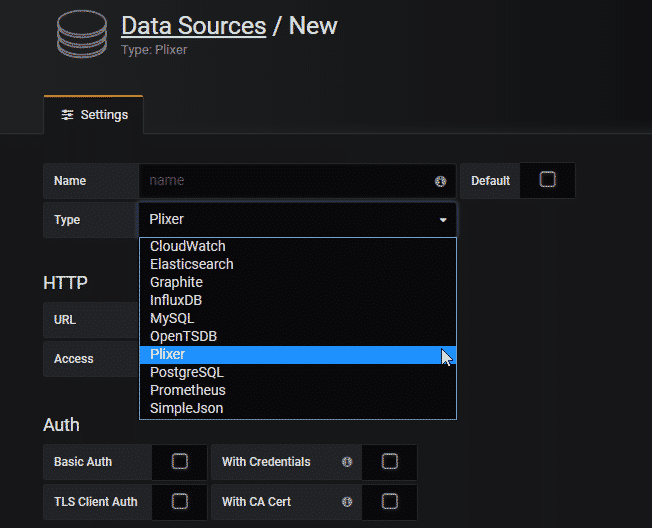The height and width of the screenshot is (528, 652).
Task: Click the Type field label
Action: (x=67, y=220)
